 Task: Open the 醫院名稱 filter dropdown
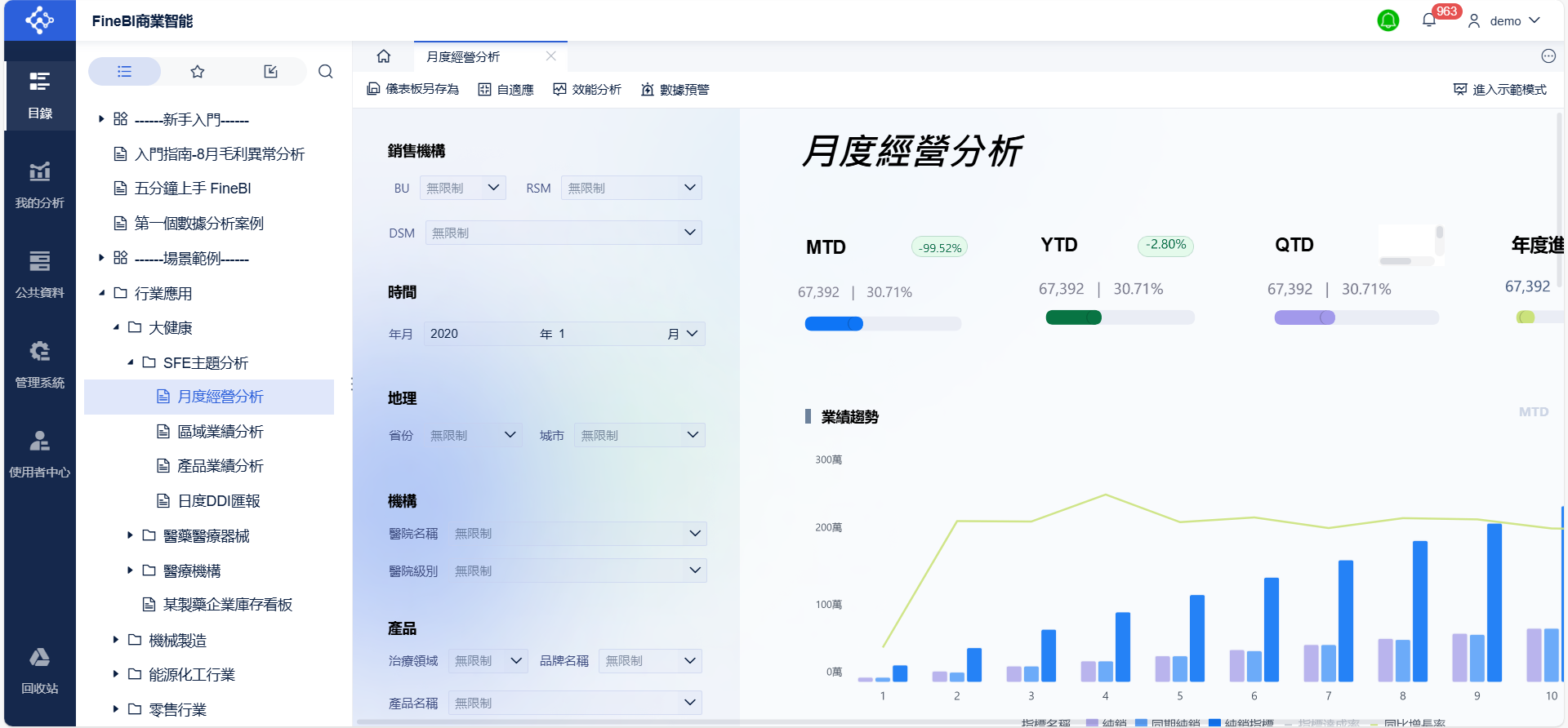click(x=577, y=534)
